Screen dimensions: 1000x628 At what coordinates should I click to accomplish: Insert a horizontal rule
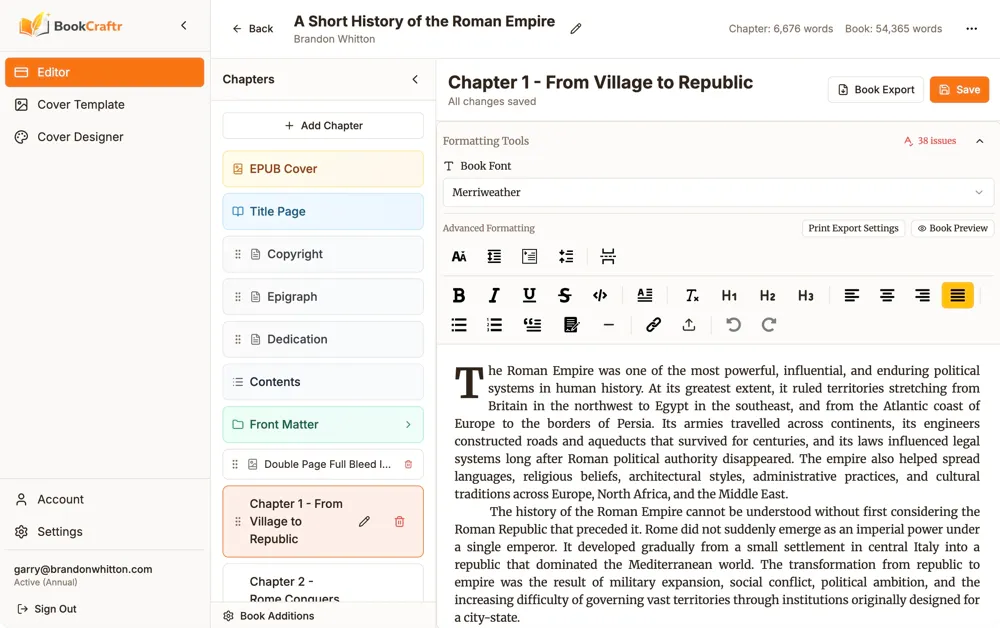(608, 325)
